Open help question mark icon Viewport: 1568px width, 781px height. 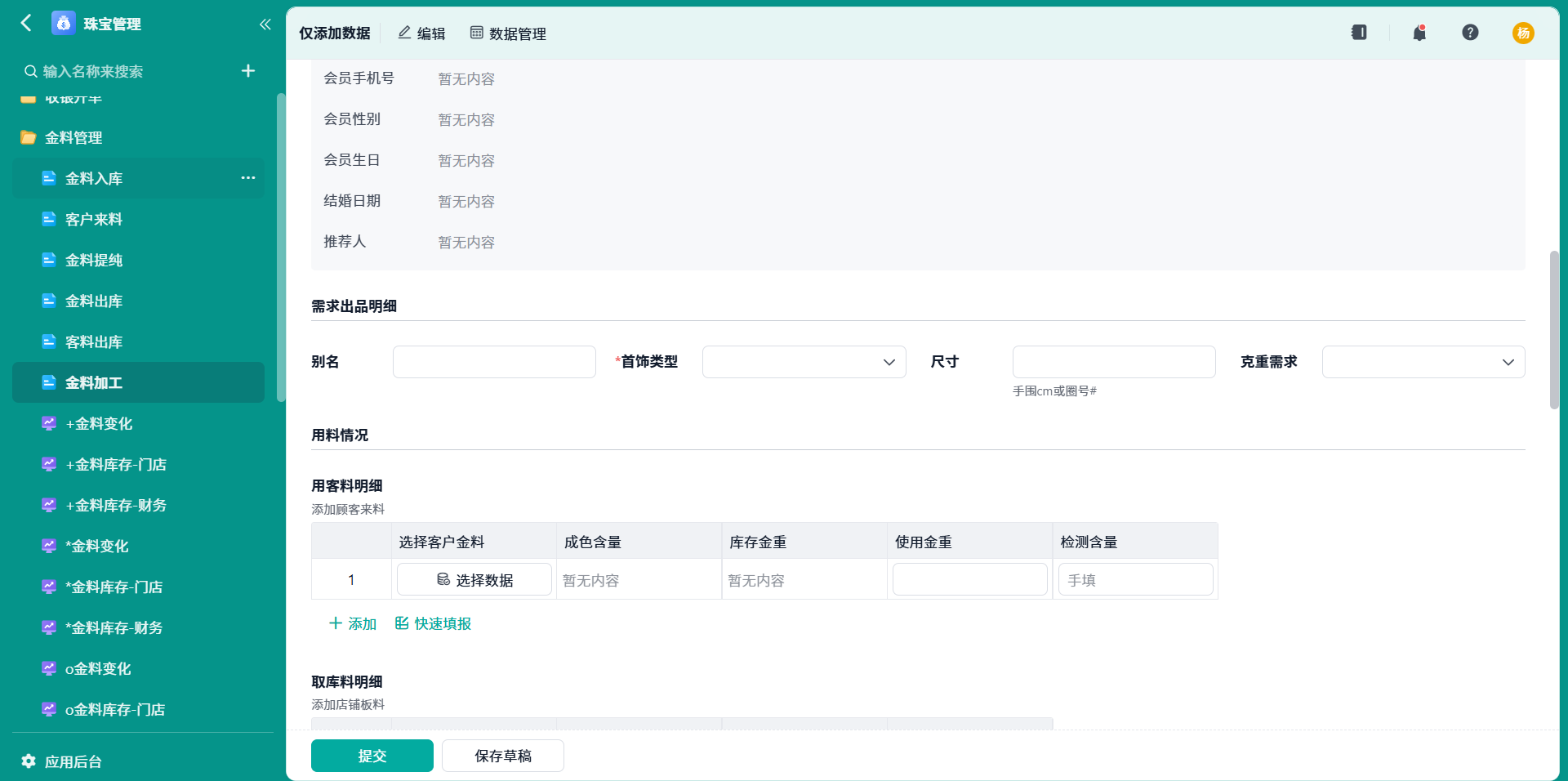point(1470,33)
